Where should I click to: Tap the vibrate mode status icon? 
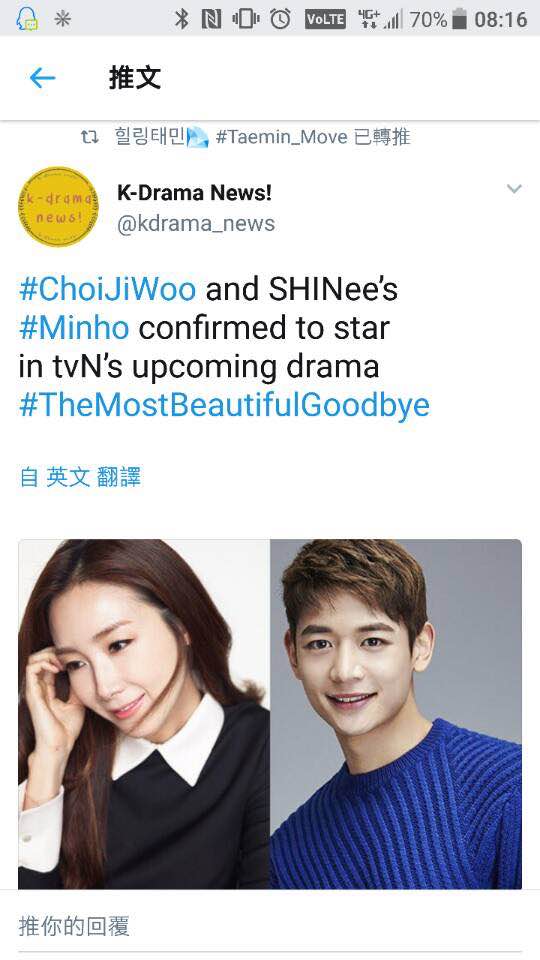click(246, 20)
